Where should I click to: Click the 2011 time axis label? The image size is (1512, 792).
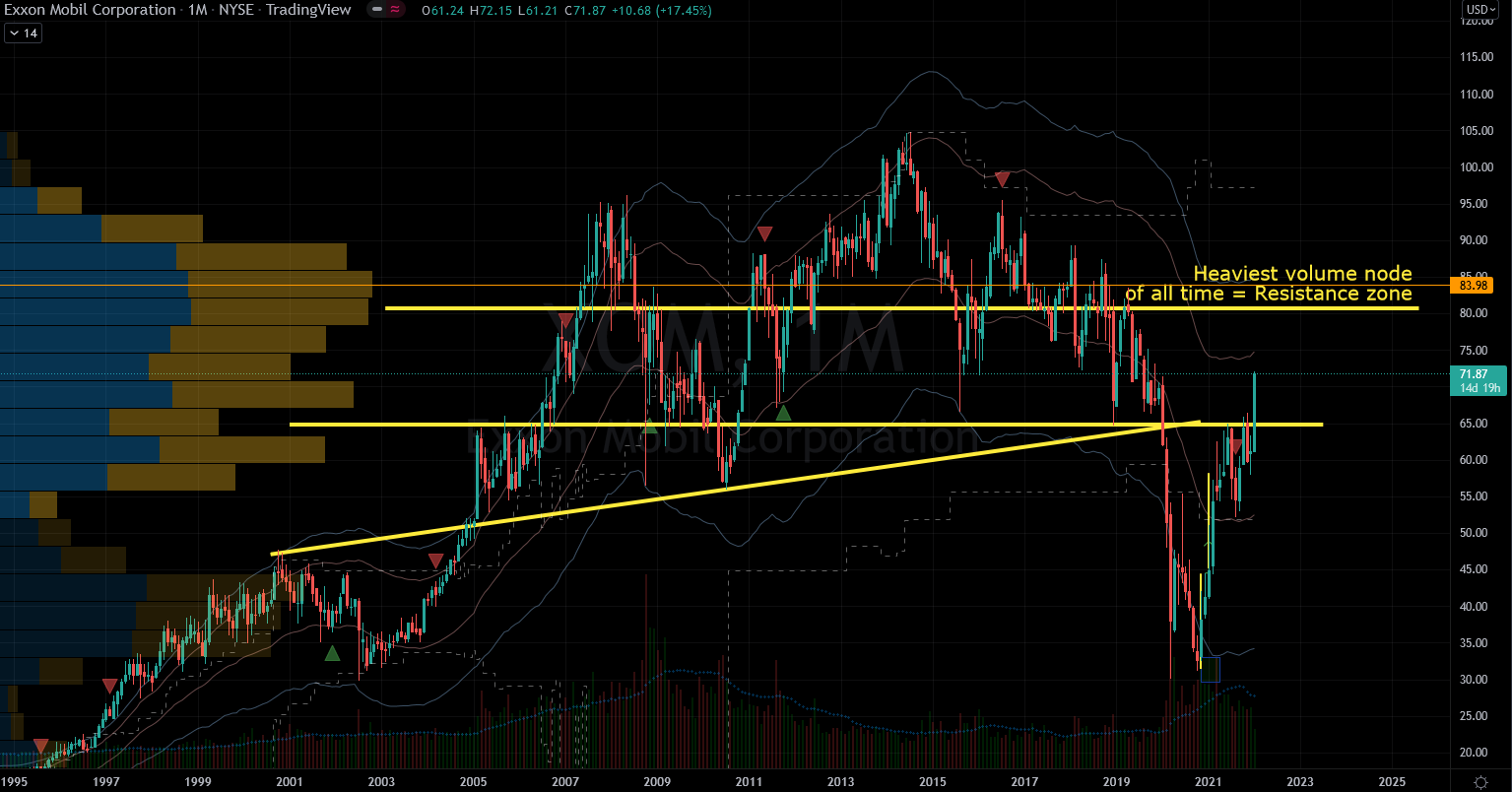point(749,781)
